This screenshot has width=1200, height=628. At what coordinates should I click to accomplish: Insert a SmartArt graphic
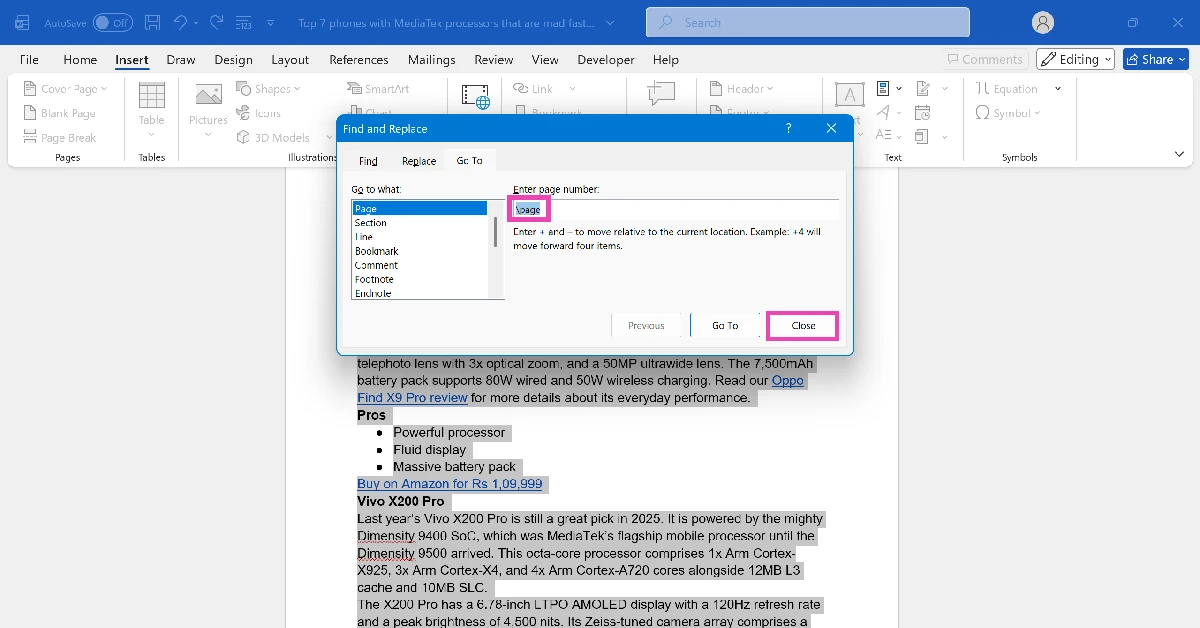380,88
